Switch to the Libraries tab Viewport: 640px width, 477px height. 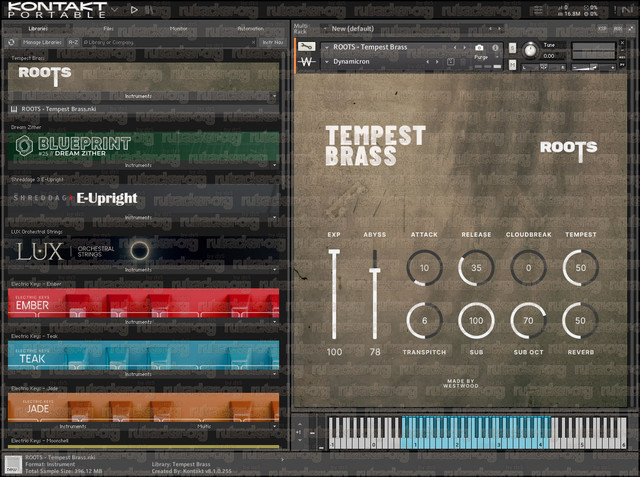tap(38, 29)
